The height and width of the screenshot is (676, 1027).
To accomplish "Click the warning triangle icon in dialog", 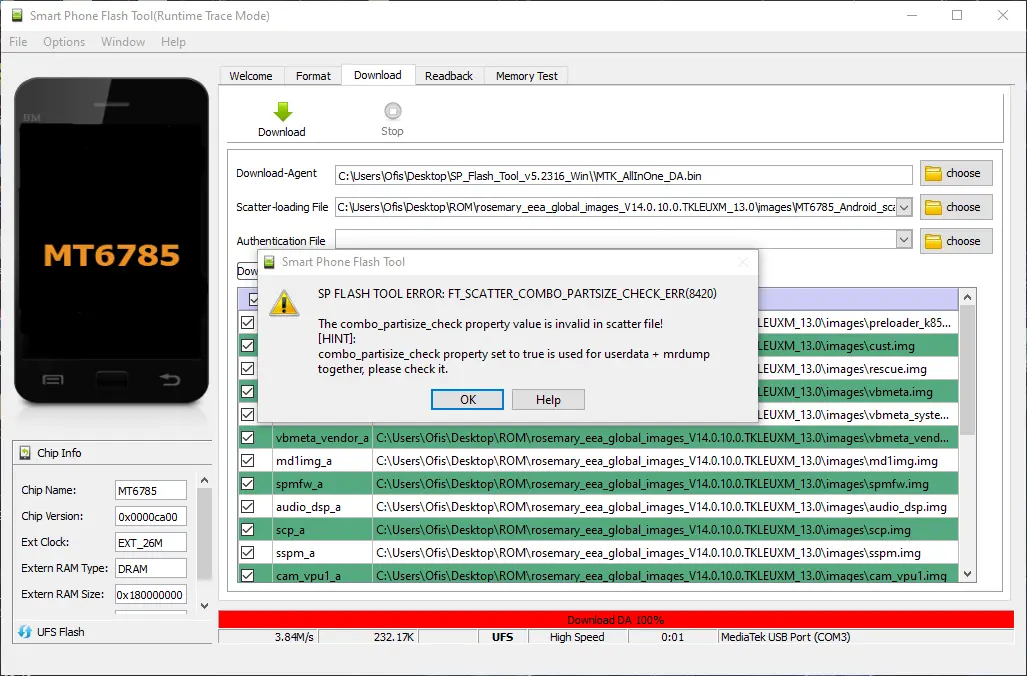I will (x=284, y=303).
